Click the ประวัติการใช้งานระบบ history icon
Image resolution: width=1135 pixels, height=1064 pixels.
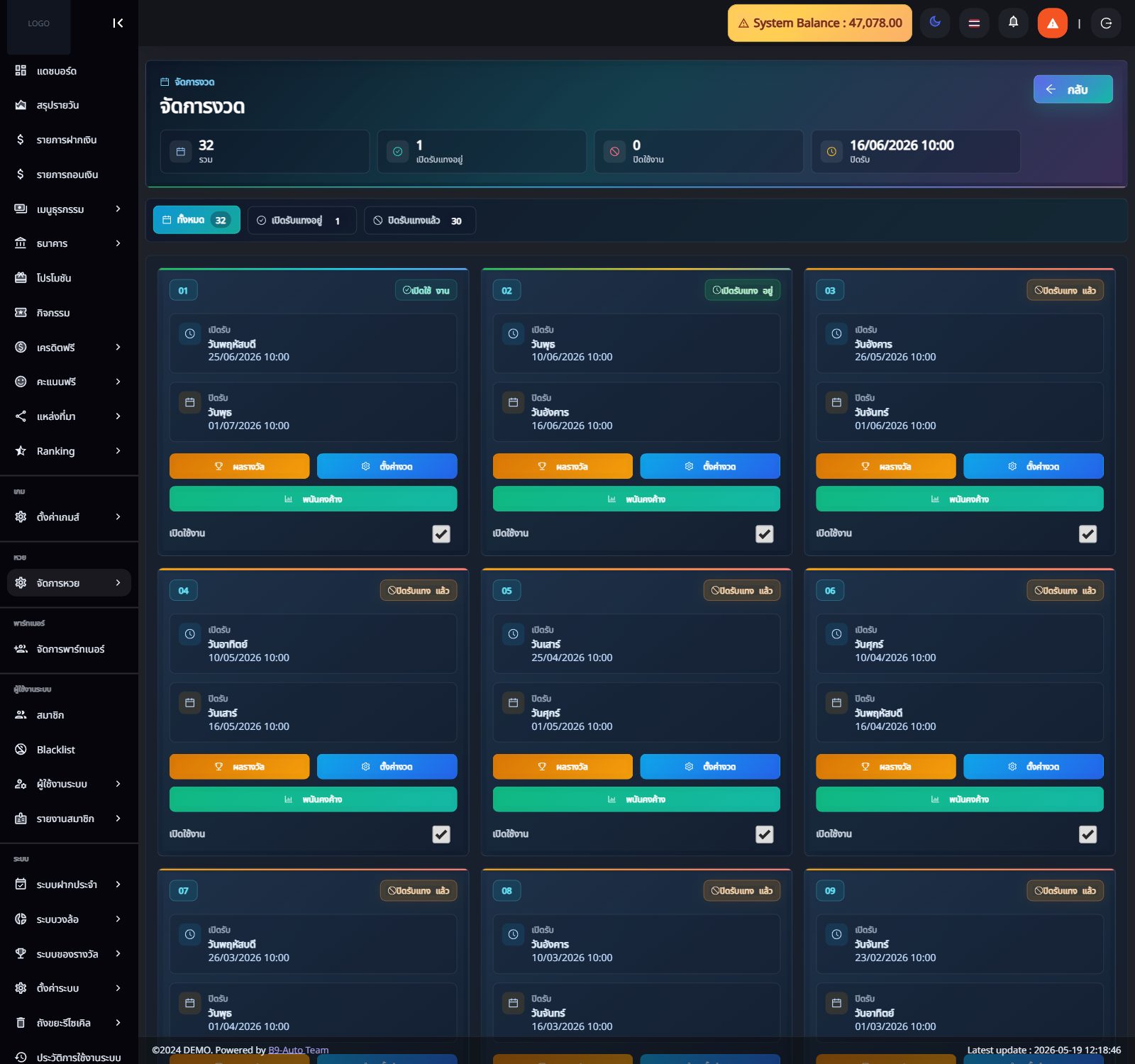pos(21,1057)
